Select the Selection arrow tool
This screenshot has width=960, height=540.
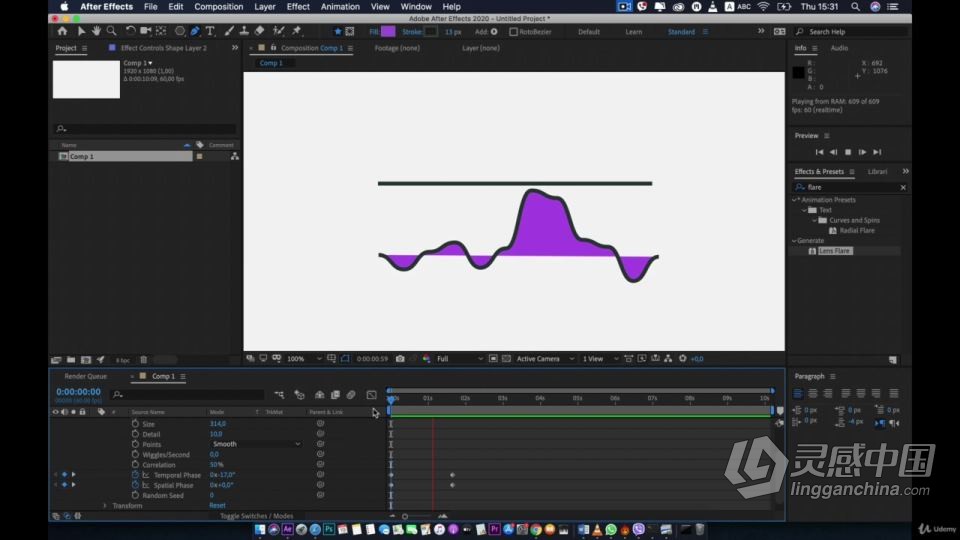click(x=81, y=31)
